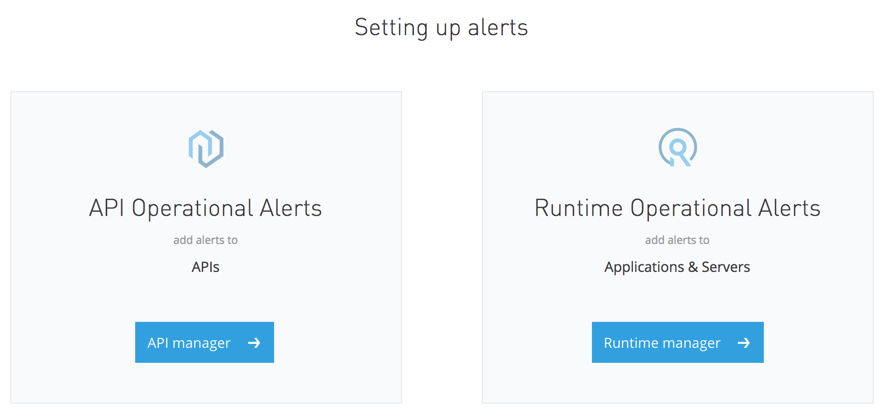Click 'add alerts to' under API Operational Alerts
Image resolution: width=884 pixels, height=416 pixels.
click(206, 240)
